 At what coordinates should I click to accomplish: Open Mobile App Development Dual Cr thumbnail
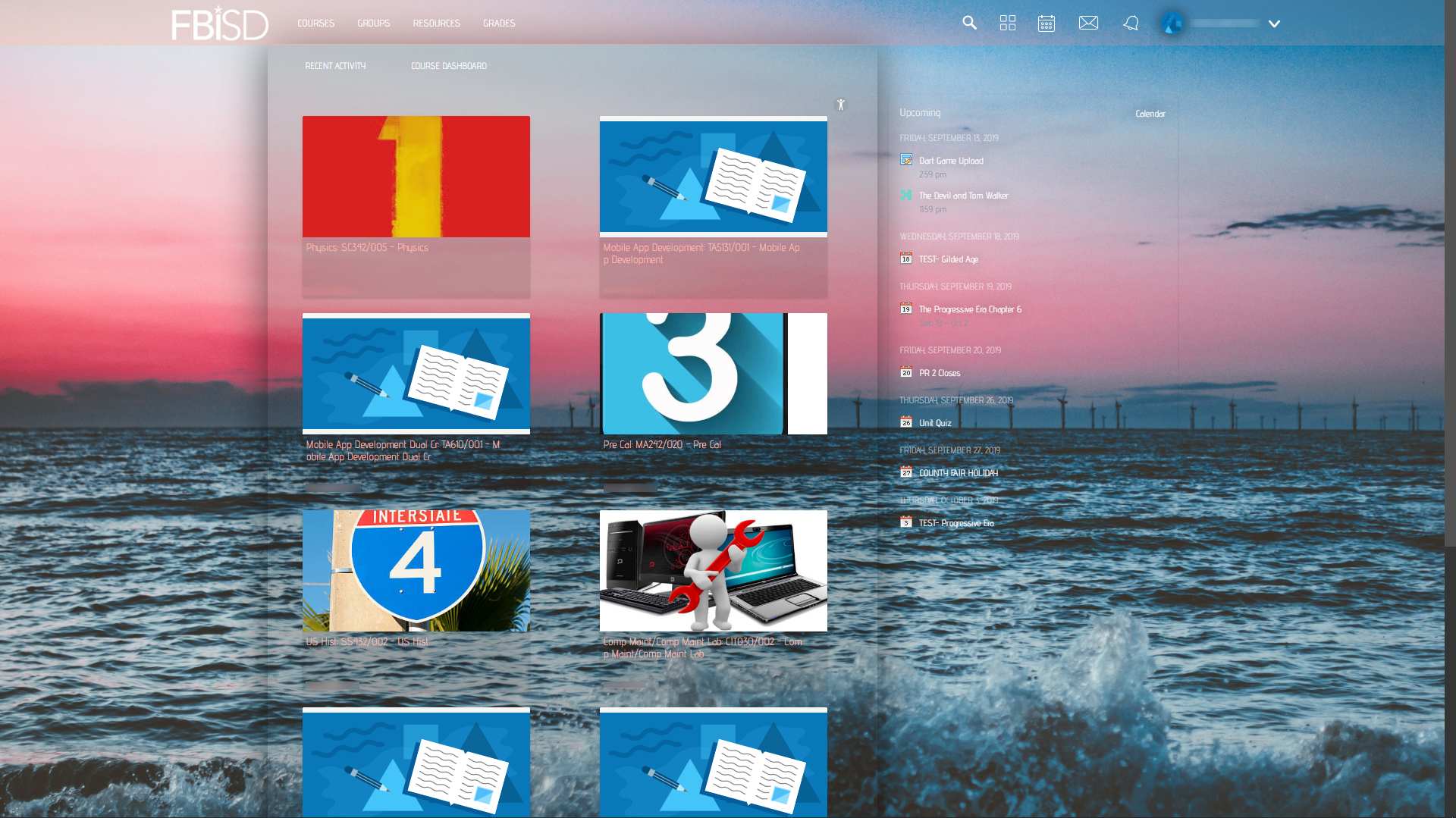point(416,374)
